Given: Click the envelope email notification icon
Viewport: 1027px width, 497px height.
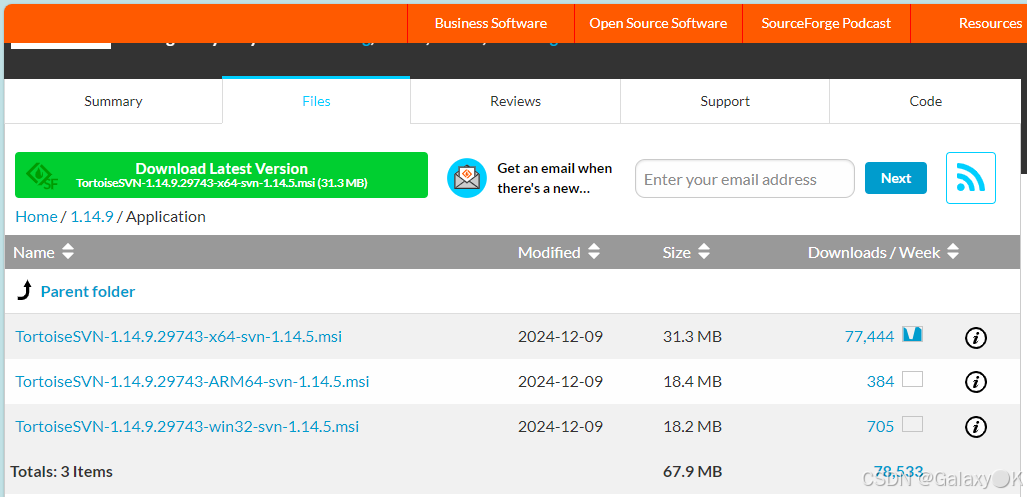Looking at the screenshot, I should 467,178.
